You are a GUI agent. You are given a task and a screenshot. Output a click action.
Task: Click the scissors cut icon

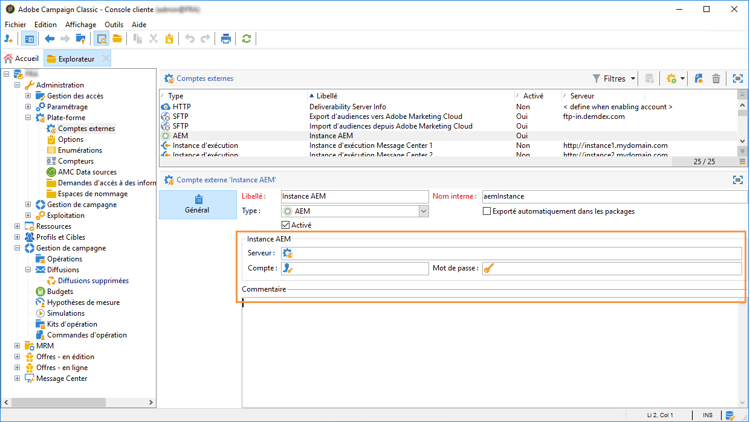[154, 39]
